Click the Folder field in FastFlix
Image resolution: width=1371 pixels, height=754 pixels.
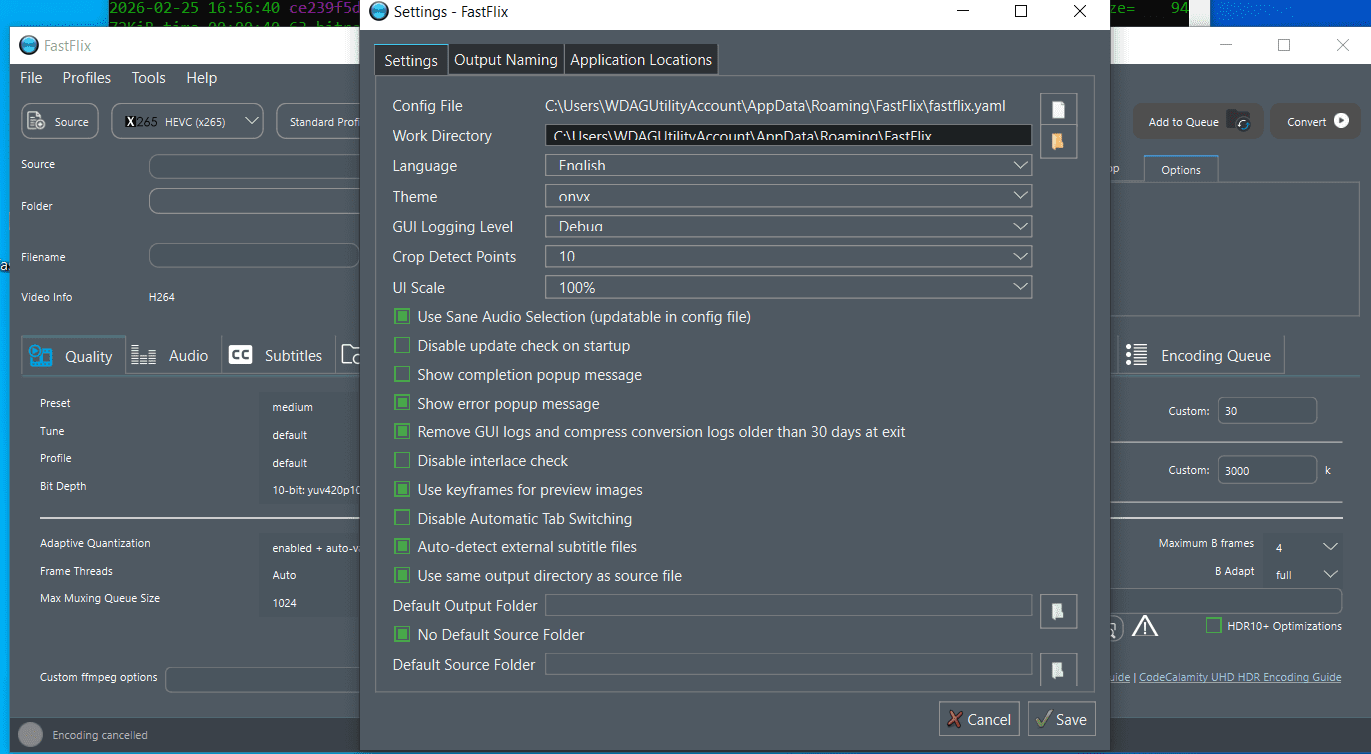point(254,202)
